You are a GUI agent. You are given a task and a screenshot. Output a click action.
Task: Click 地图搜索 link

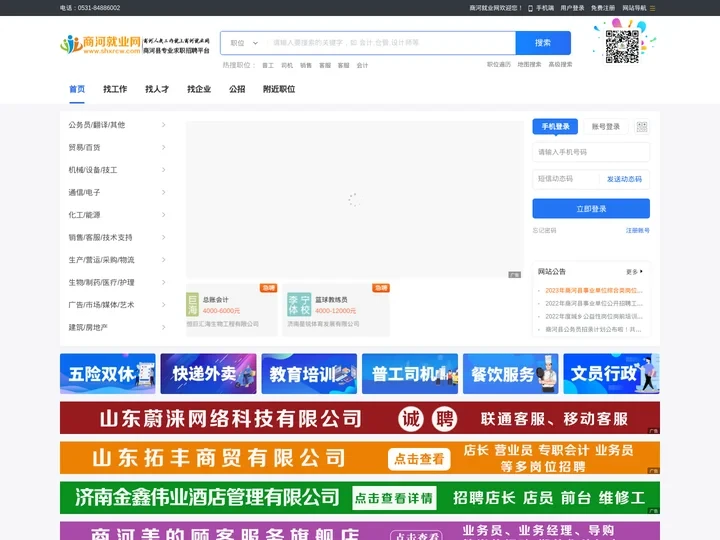(x=529, y=65)
